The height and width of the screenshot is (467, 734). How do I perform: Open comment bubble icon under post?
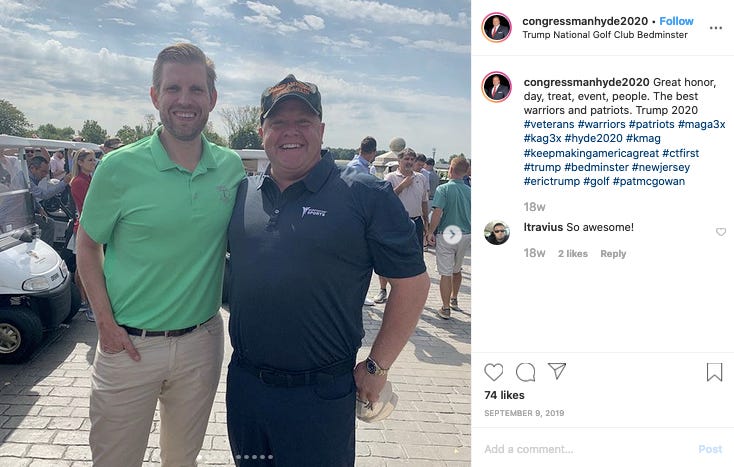(x=525, y=372)
